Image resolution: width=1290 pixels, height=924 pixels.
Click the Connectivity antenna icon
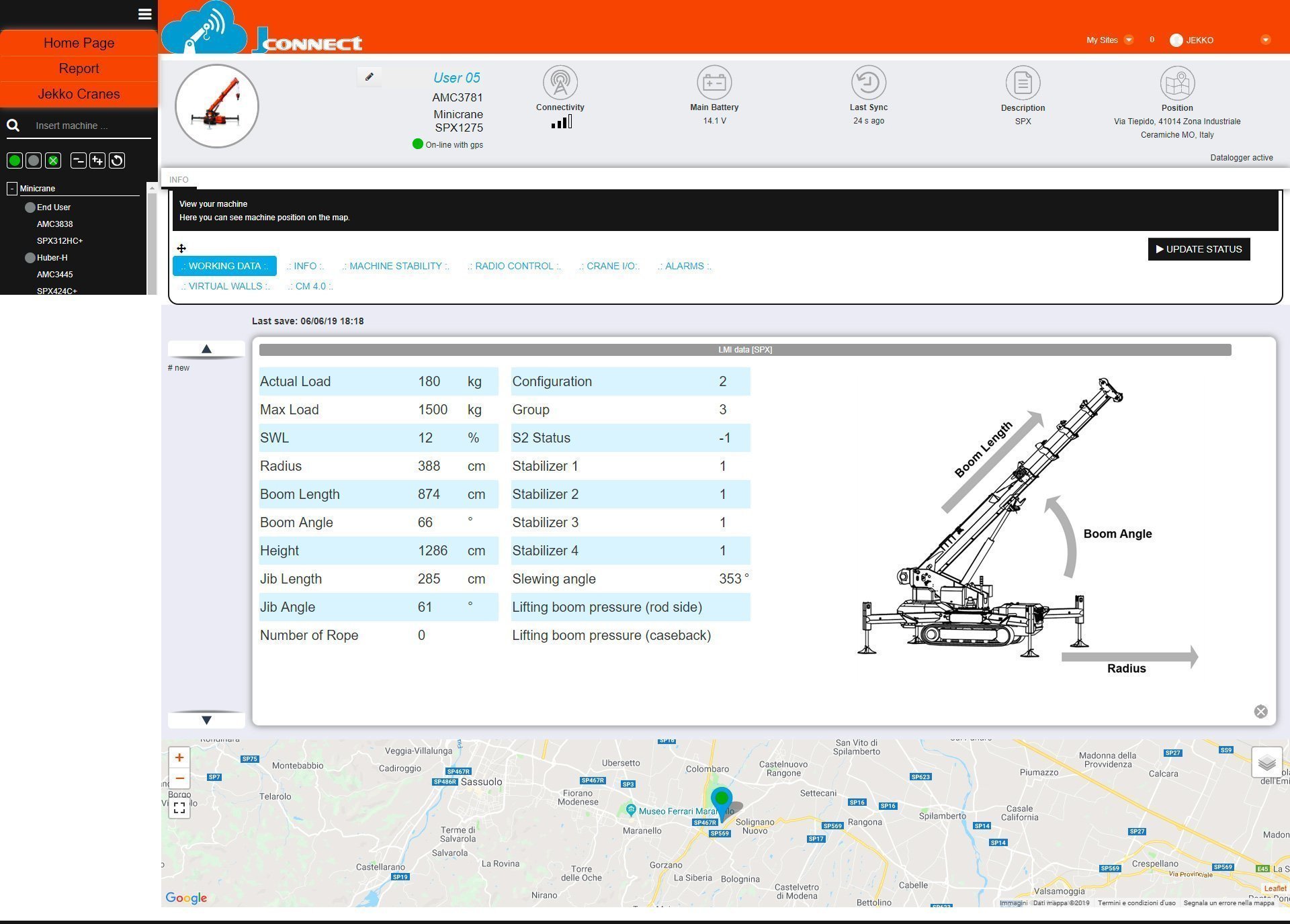(560, 83)
